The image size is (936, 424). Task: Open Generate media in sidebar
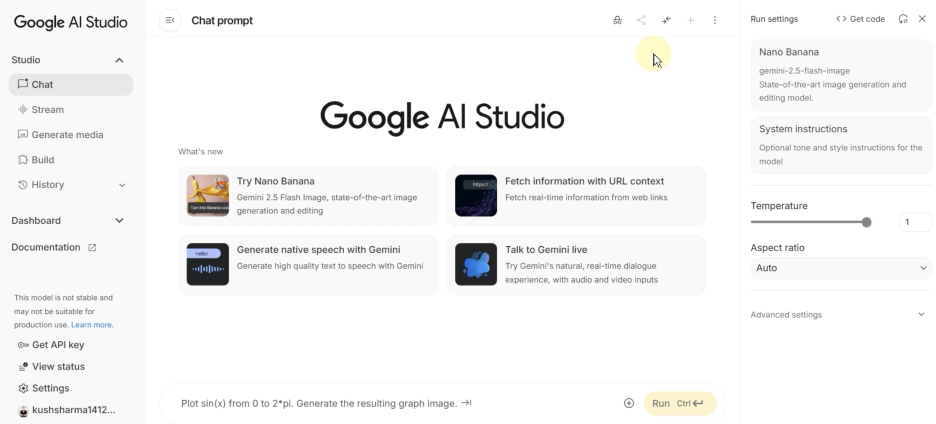70,134
